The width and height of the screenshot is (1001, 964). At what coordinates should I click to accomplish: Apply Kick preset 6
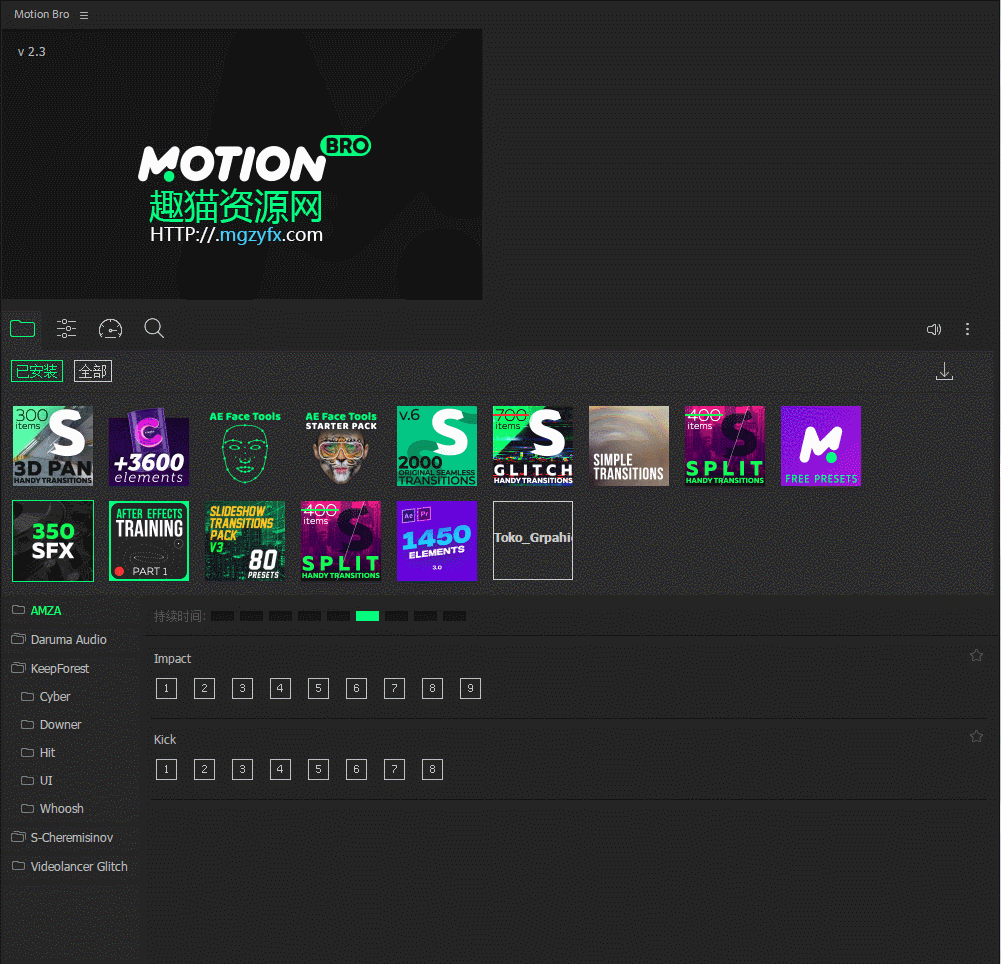point(356,769)
